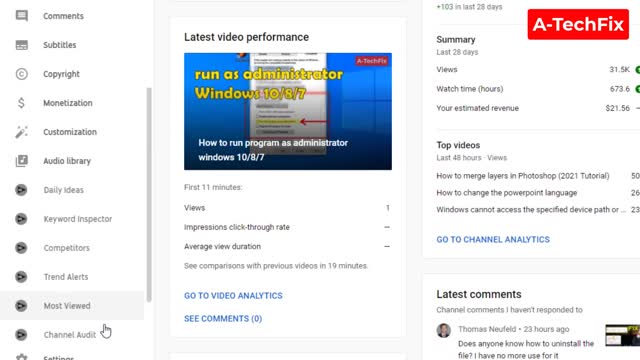The width and height of the screenshot is (640, 360).
Task: Click the Competitors round icon
Action: click(21, 248)
